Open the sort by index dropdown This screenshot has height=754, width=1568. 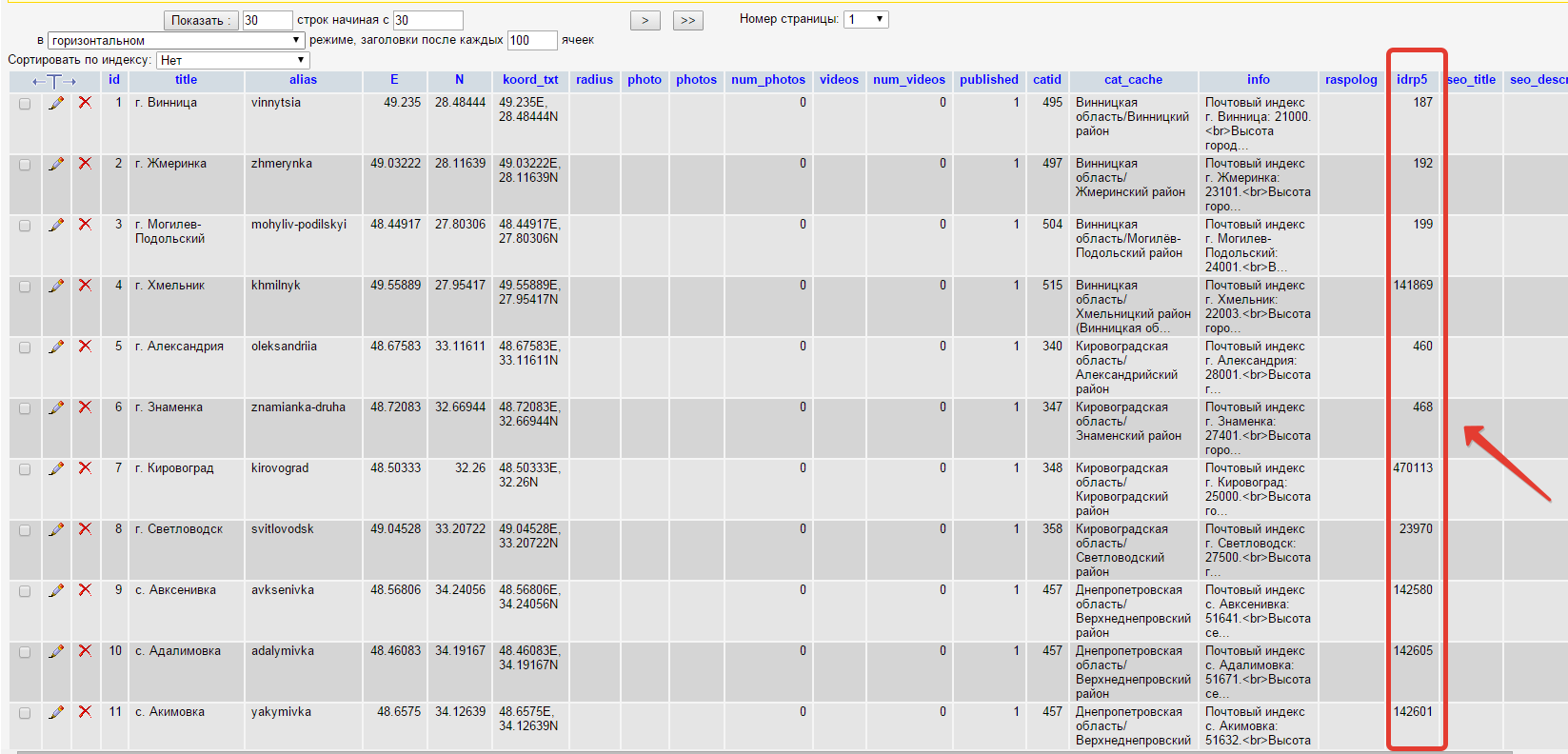pos(233,60)
